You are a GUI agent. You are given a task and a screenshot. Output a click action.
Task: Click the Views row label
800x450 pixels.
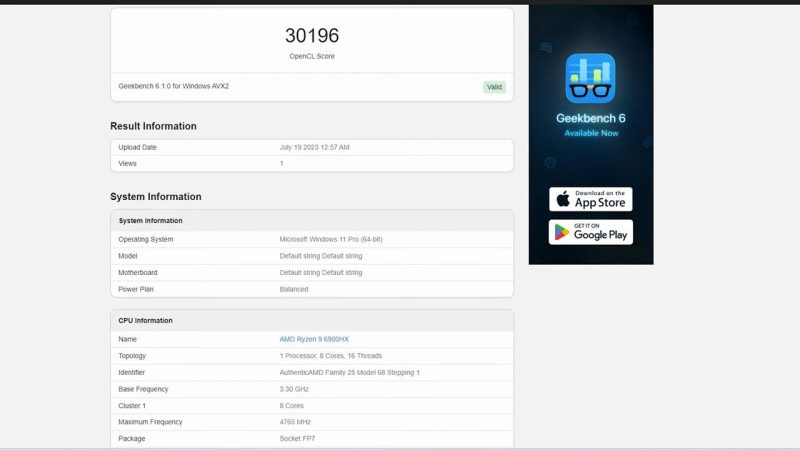127,163
